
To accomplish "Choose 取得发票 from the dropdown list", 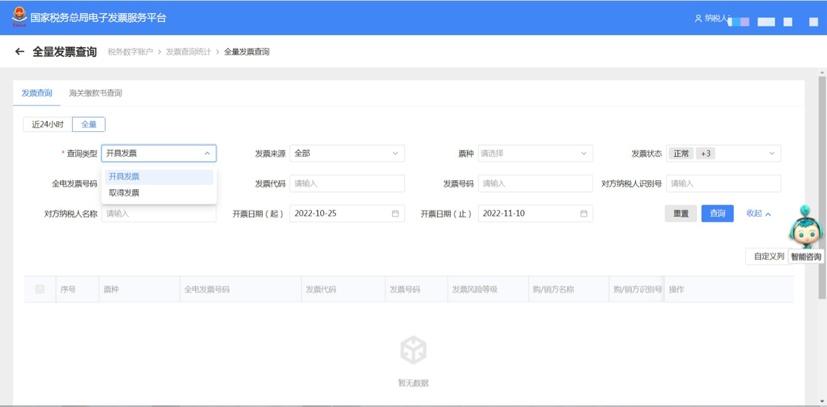I will click(x=125, y=192).
